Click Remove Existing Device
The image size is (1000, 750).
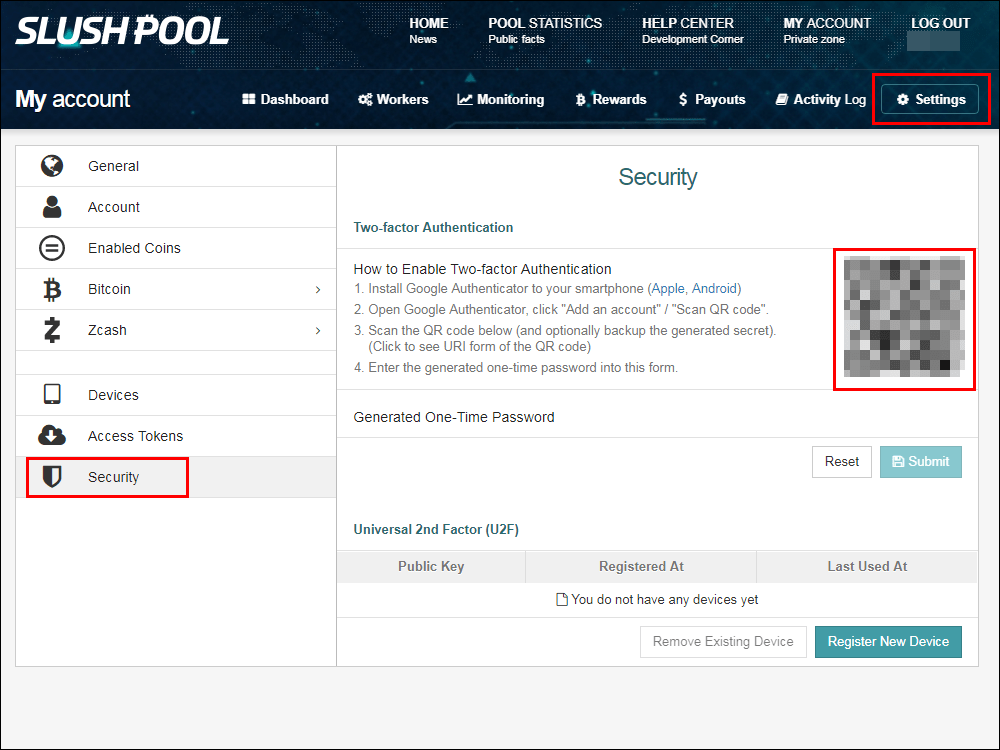[x=723, y=641]
